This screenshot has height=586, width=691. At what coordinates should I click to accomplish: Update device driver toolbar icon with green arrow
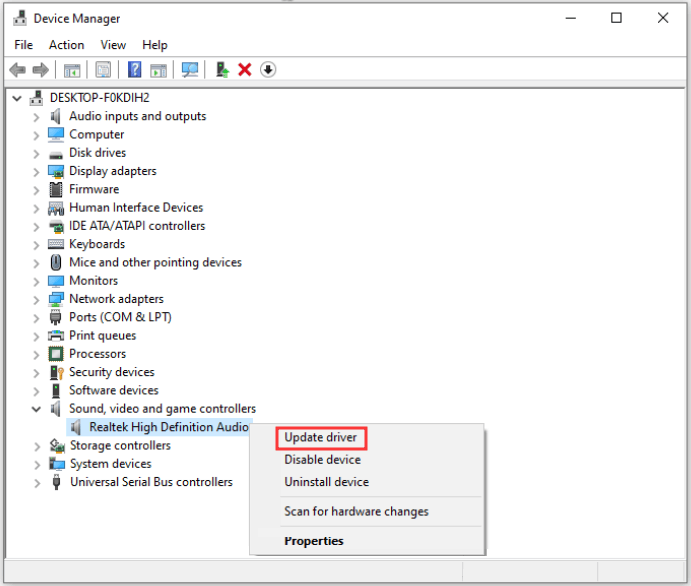click(x=222, y=70)
